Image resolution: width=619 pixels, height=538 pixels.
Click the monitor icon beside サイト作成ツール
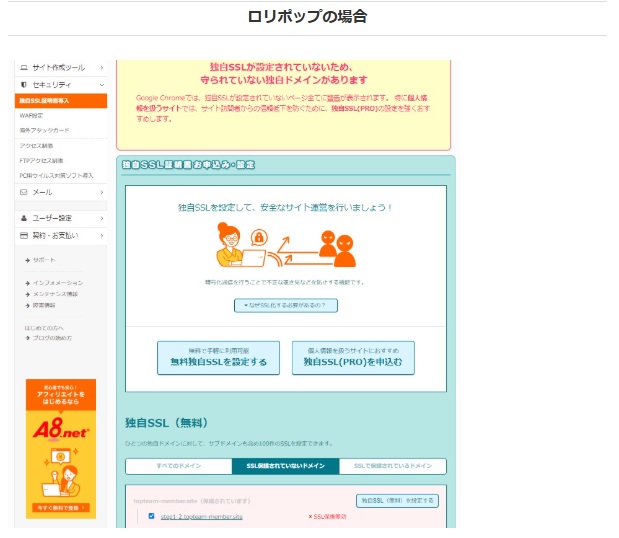coord(23,67)
